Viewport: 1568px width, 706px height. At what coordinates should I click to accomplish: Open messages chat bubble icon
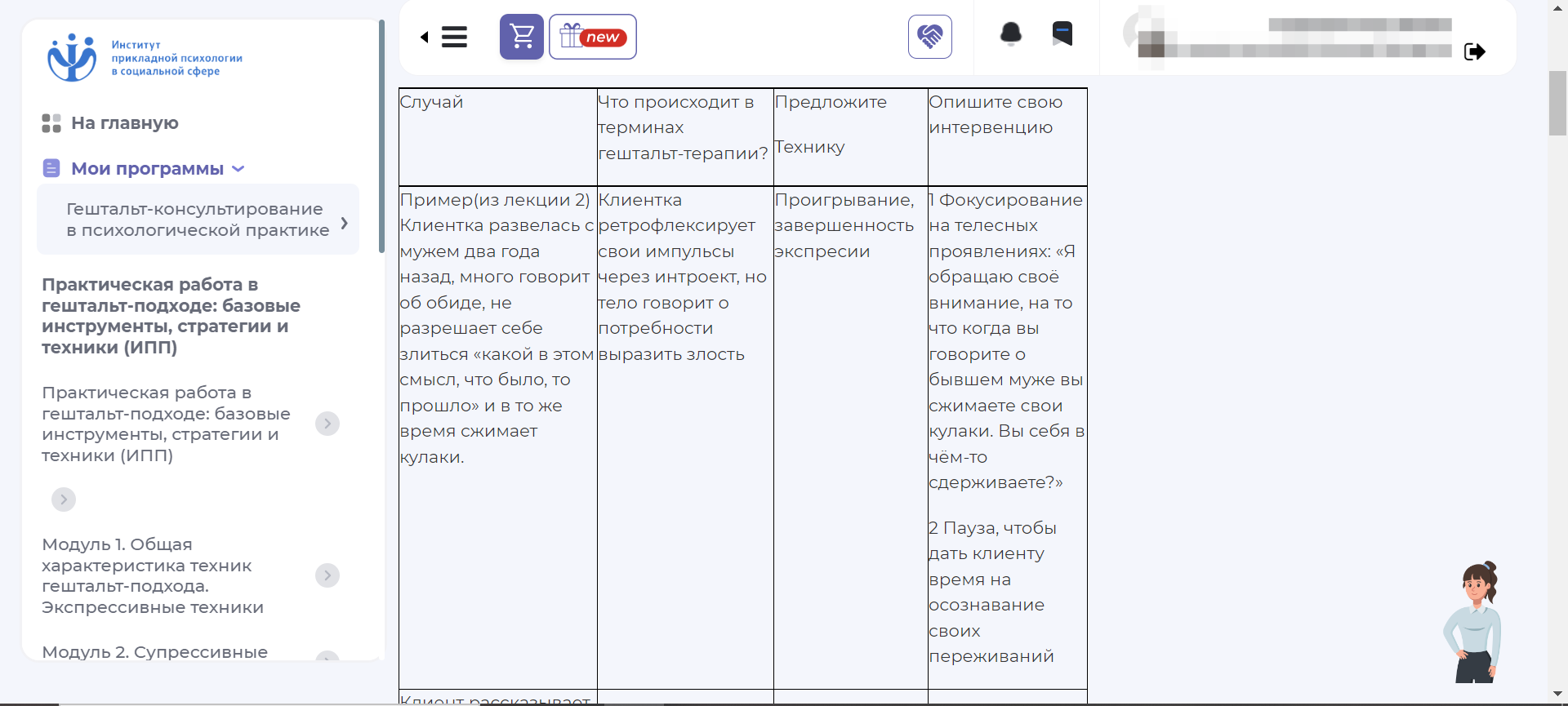(1062, 33)
